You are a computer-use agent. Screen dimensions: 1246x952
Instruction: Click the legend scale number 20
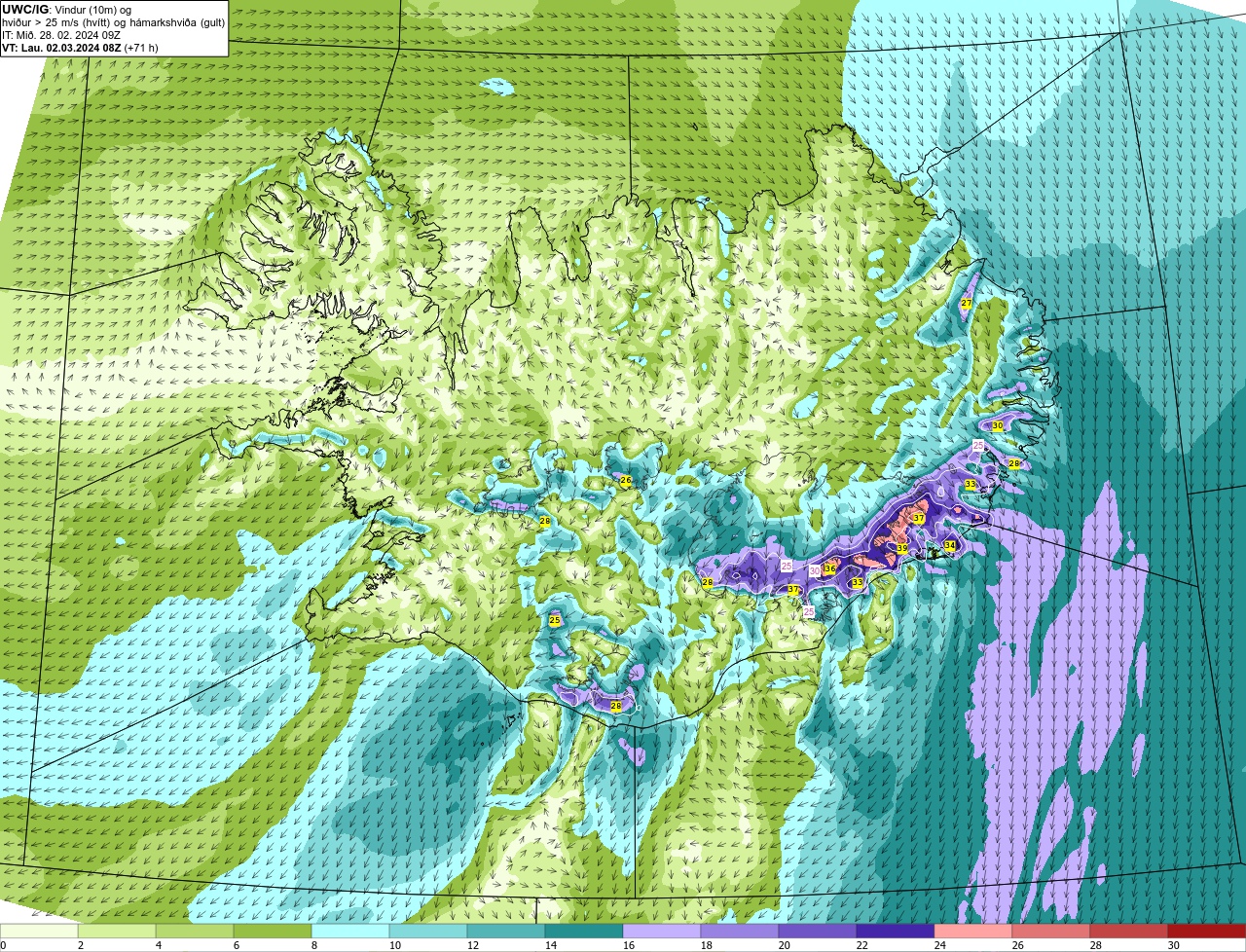784,945
